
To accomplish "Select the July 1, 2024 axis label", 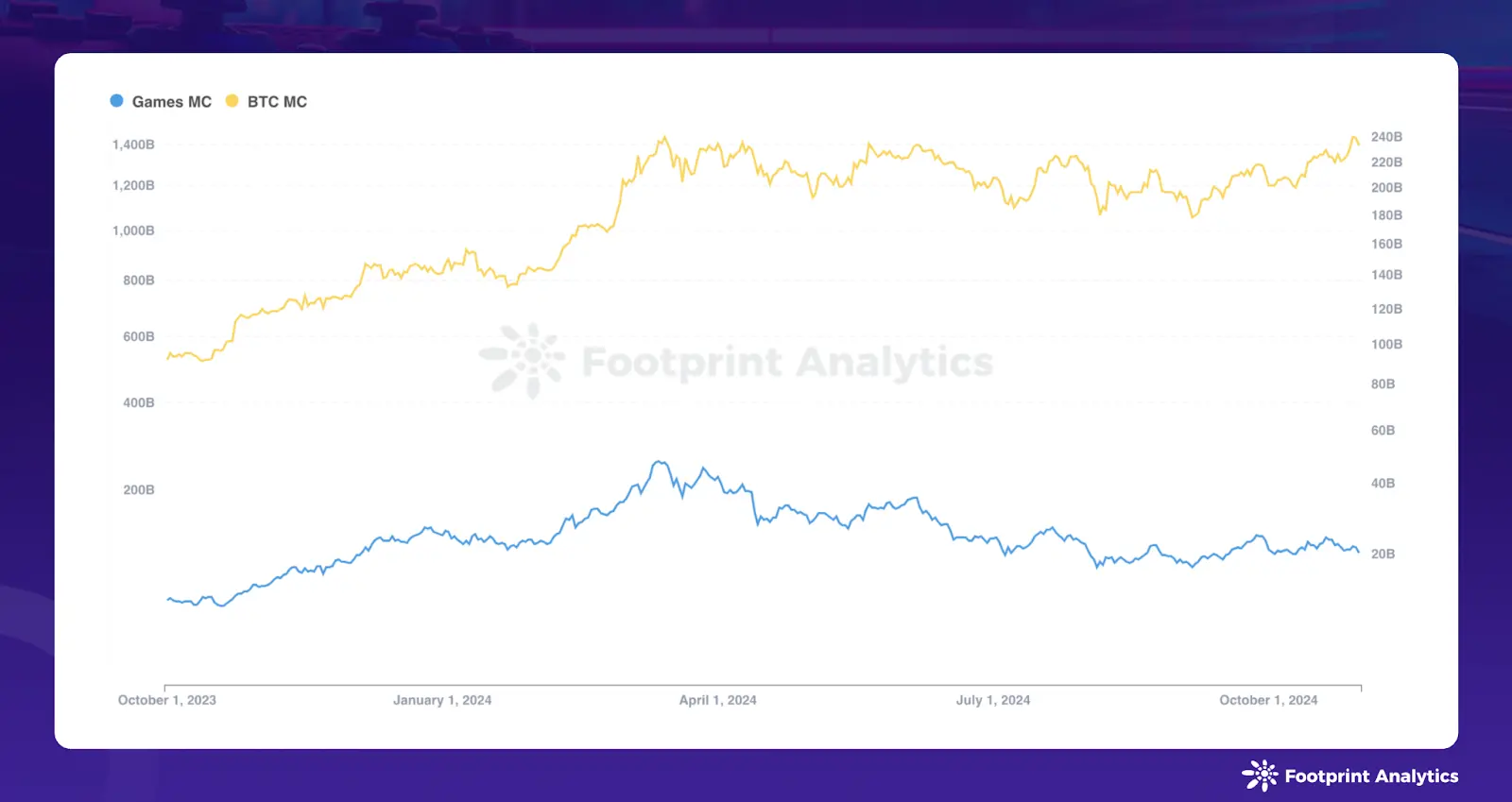I will [x=992, y=700].
